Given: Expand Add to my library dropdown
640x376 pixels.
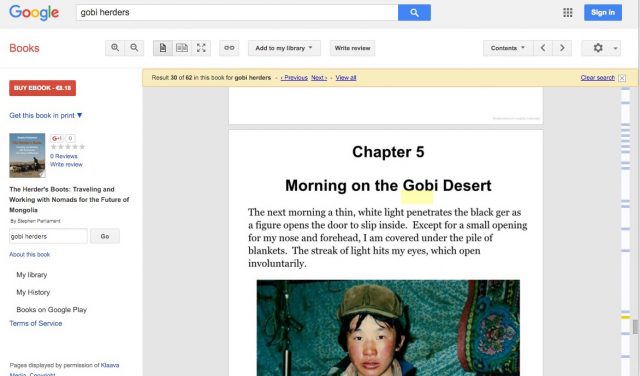Looking at the screenshot, I should point(284,48).
